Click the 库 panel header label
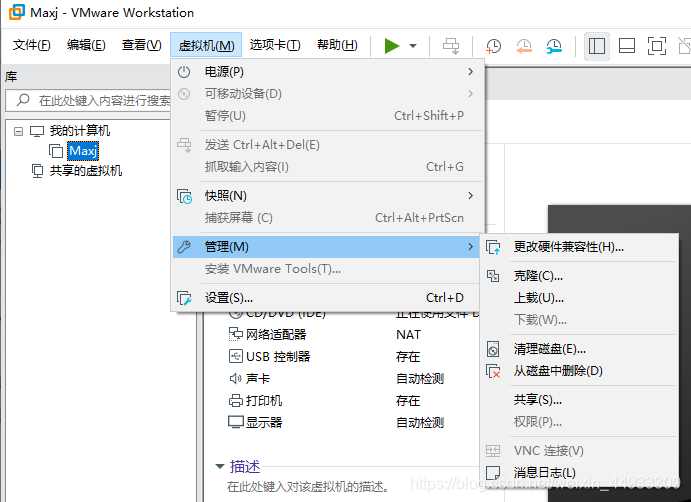The image size is (691, 502). point(11,77)
